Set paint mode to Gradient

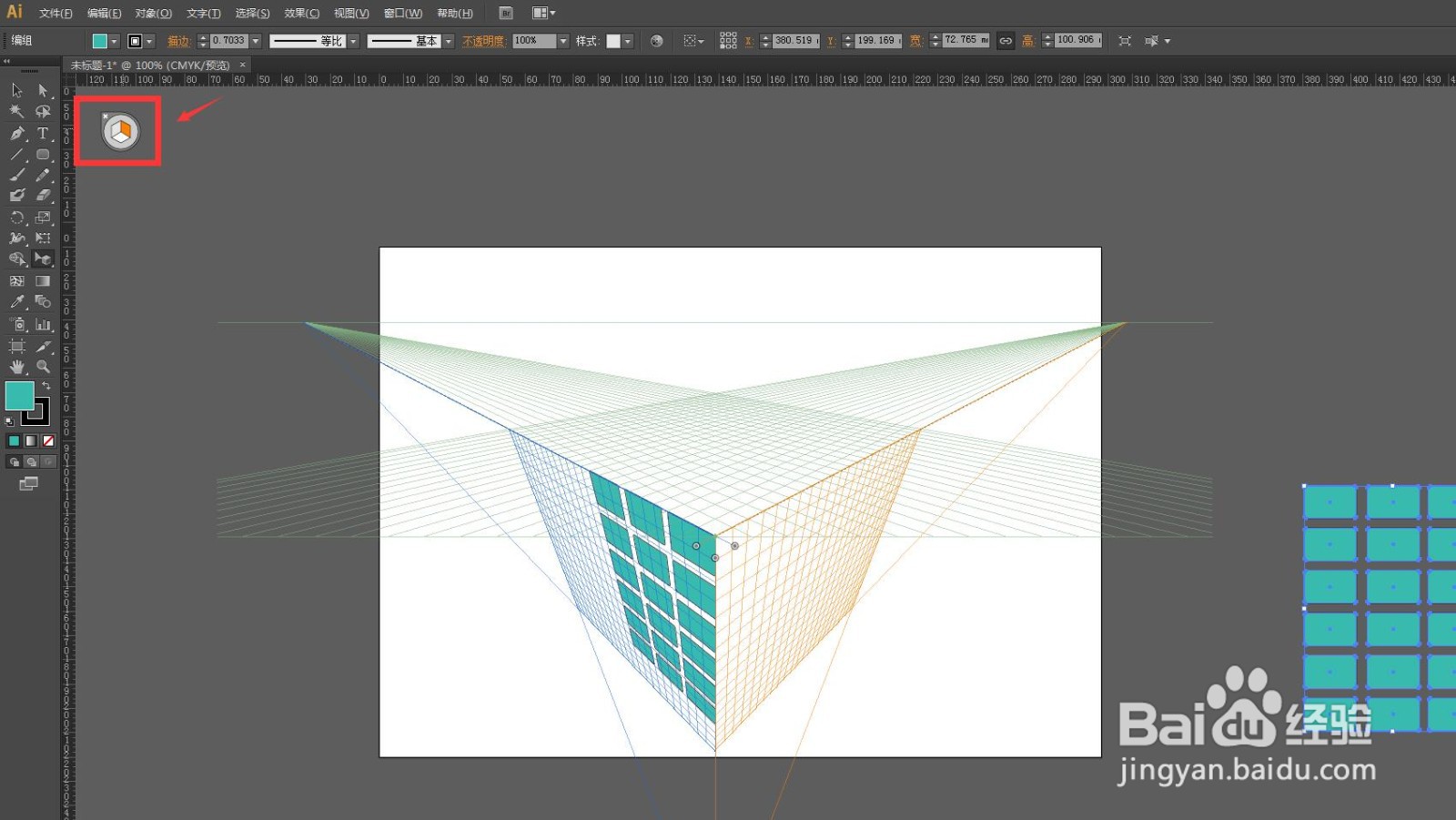click(31, 440)
